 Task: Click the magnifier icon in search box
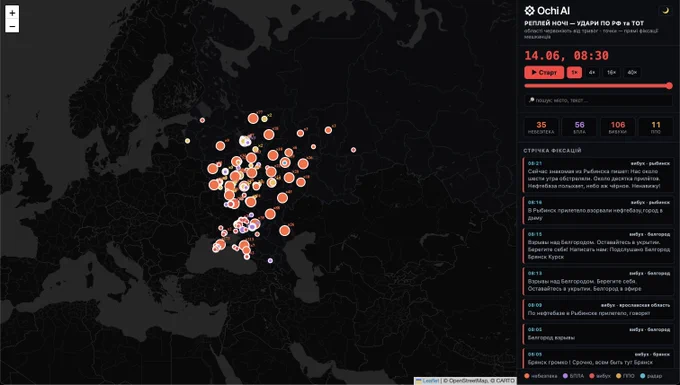[x=531, y=100]
